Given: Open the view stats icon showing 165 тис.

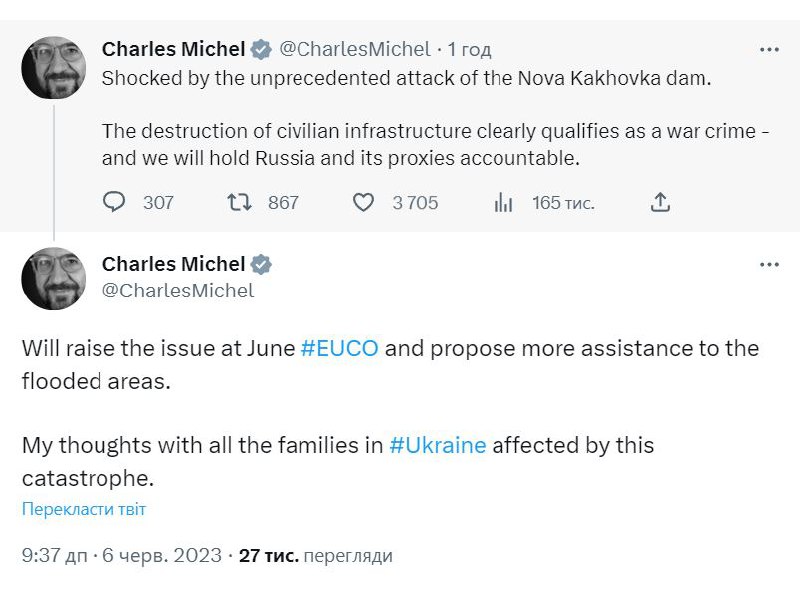Looking at the screenshot, I should click(504, 202).
